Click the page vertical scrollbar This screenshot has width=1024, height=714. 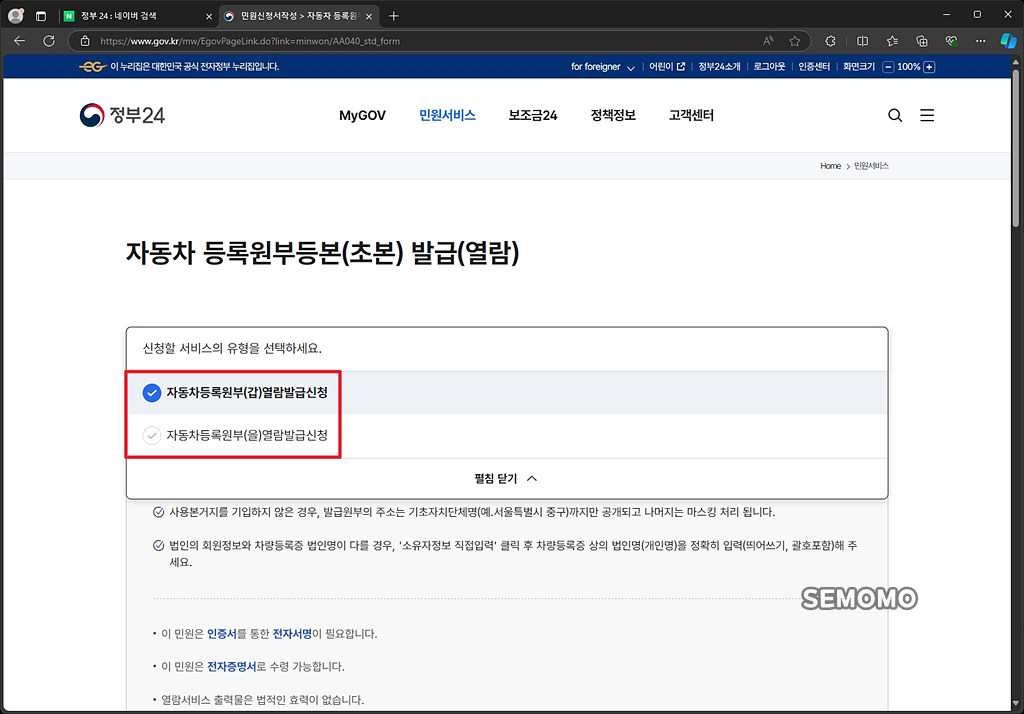tap(1016, 150)
